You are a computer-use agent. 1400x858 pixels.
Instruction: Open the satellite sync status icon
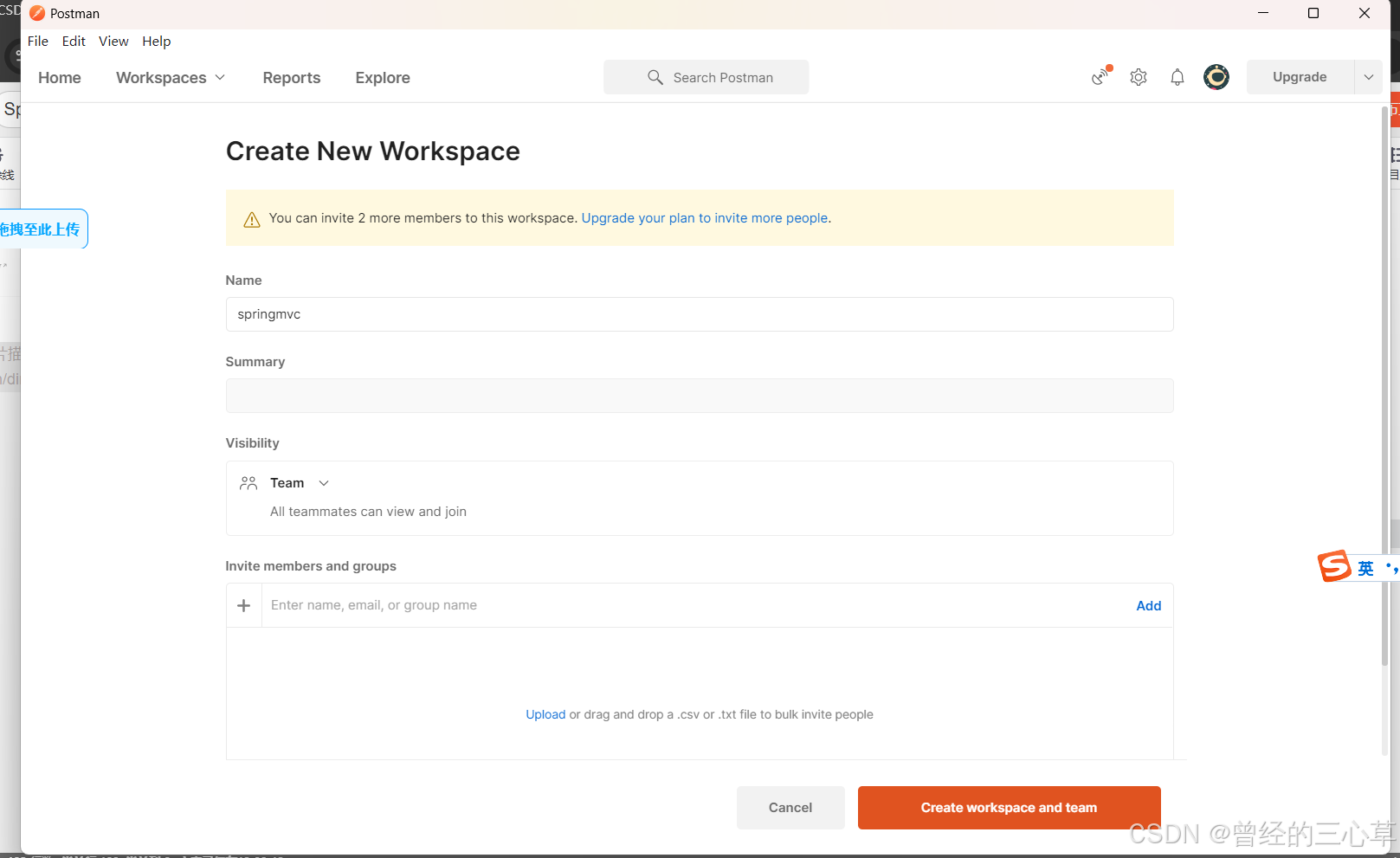point(1100,76)
